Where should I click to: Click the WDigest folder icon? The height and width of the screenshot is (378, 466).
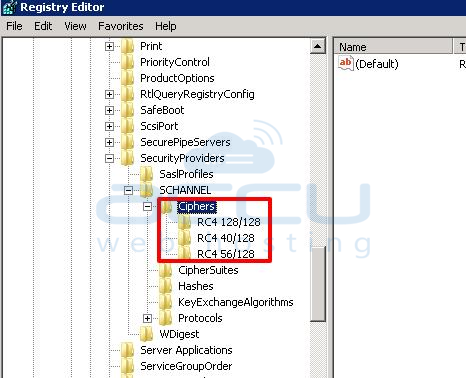tap(147, 334)
